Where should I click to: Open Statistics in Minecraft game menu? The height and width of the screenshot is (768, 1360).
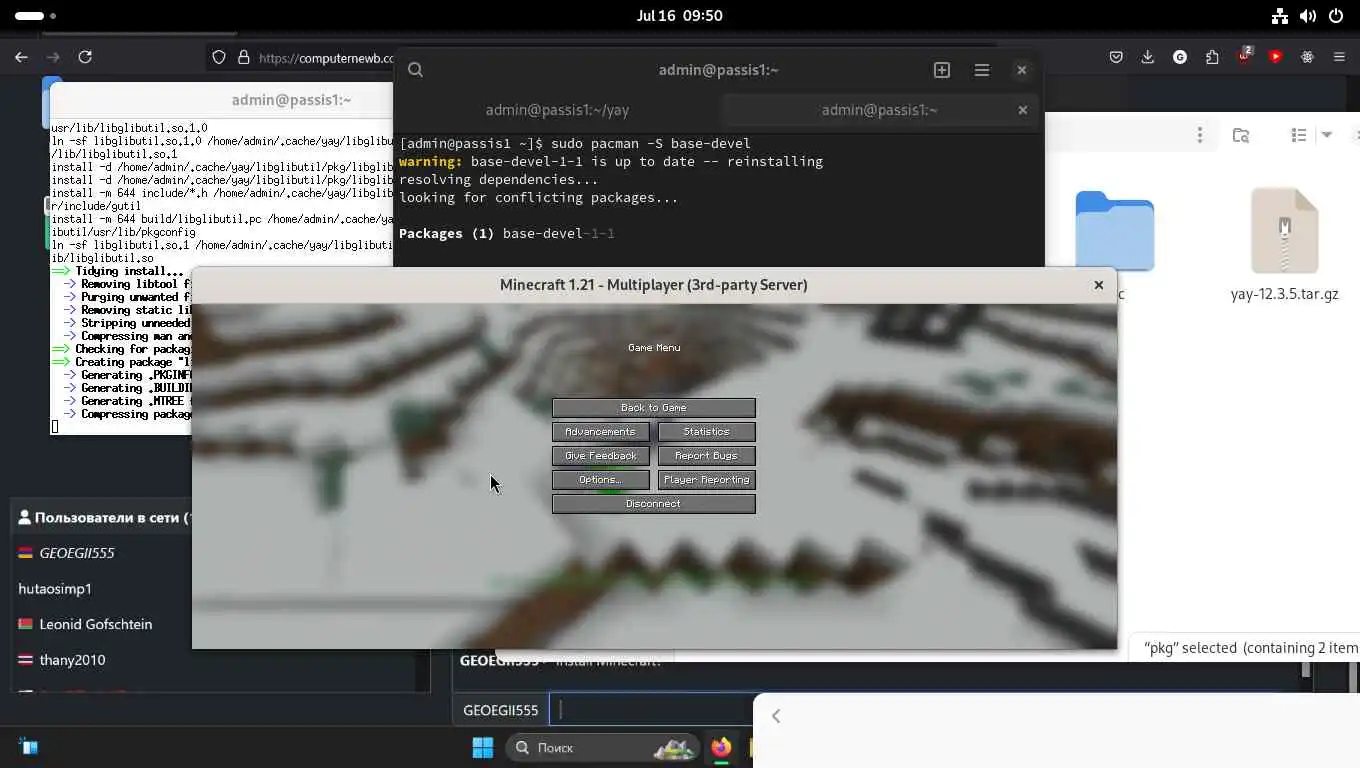pos(707,432)
